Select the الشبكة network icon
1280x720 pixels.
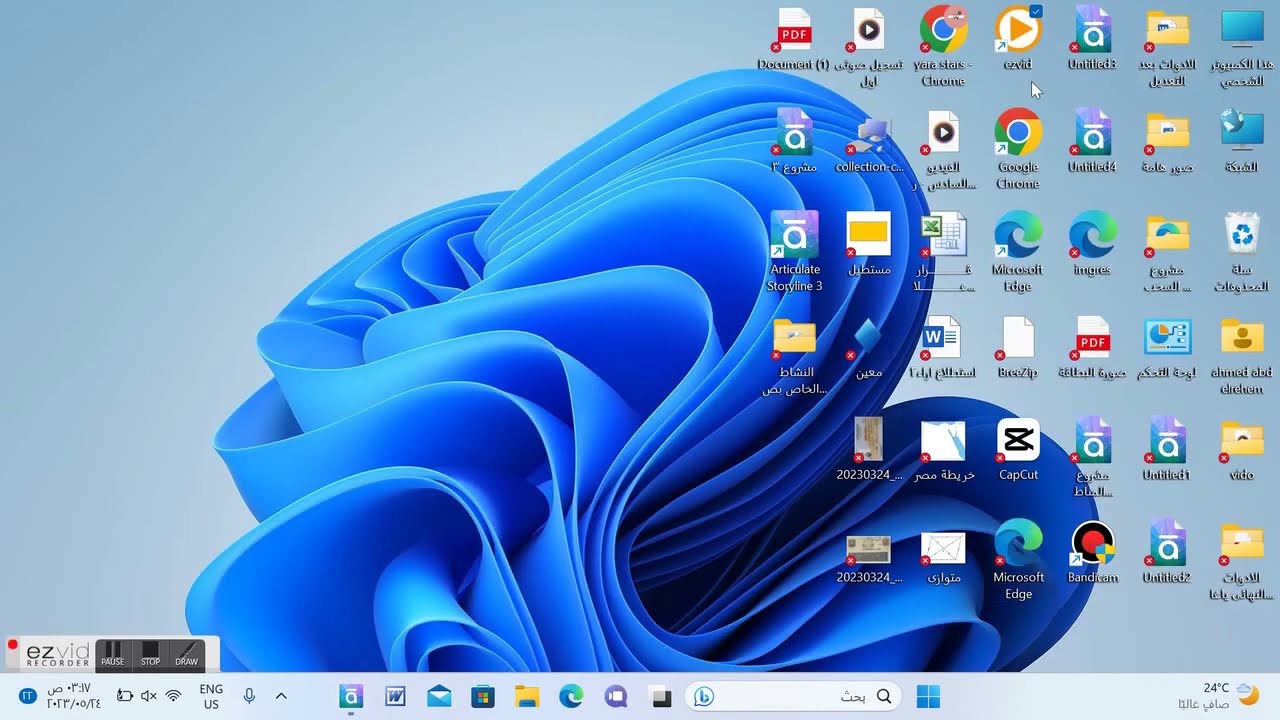(x=1242, y=142)
